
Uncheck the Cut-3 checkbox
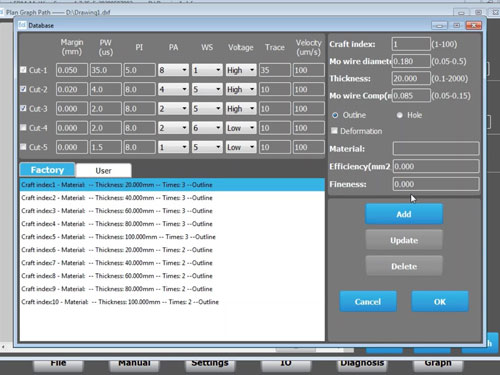click(23, 108)
